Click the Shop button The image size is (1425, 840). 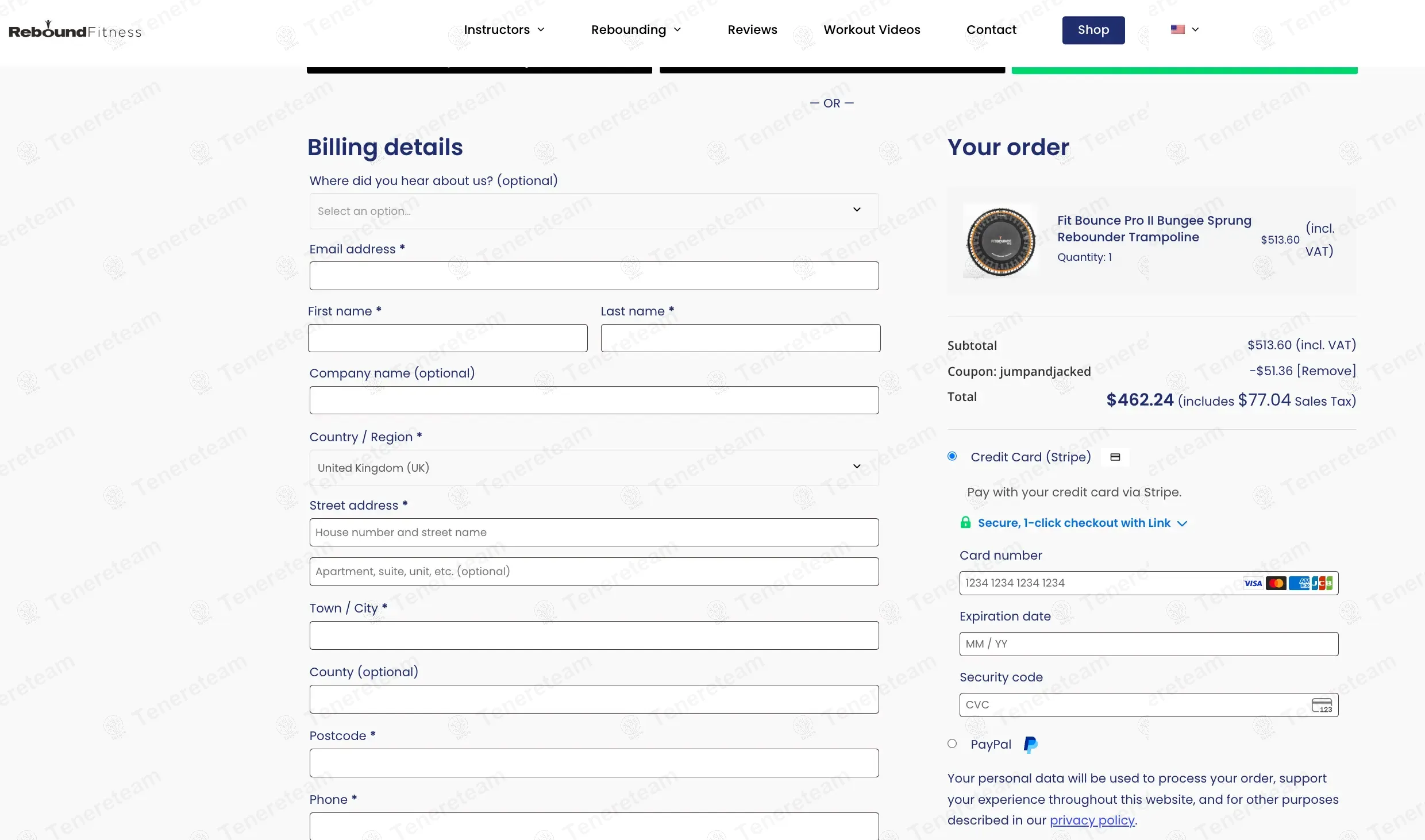1093,30
